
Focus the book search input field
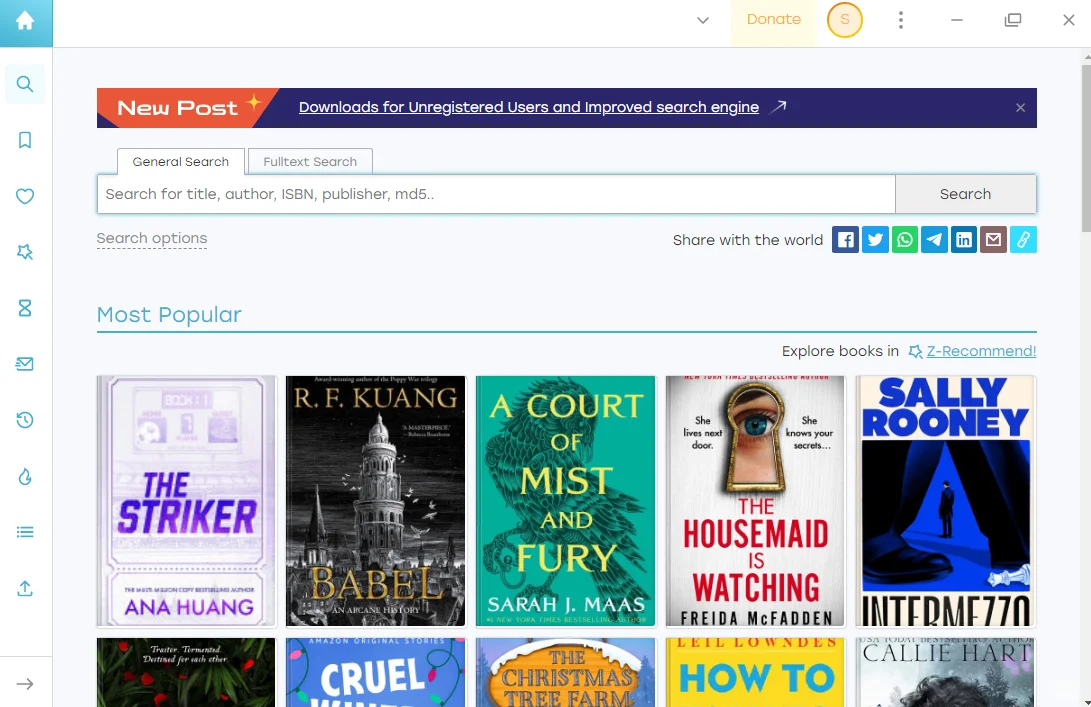tap(496, 194)
